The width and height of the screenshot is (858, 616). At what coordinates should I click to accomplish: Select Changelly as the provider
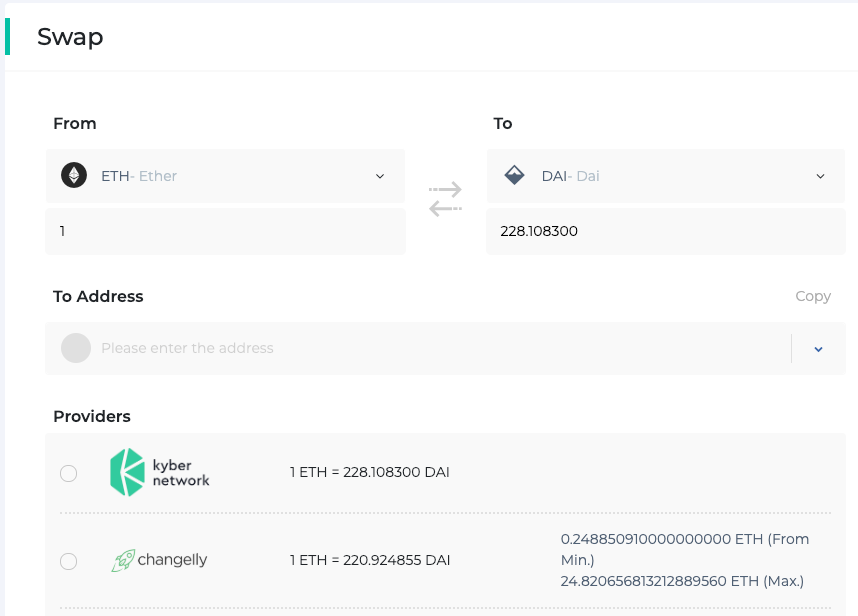point(68,561)
